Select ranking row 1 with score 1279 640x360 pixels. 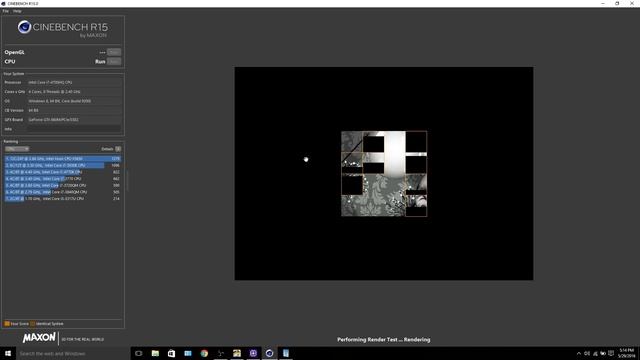tap(63, 159)
